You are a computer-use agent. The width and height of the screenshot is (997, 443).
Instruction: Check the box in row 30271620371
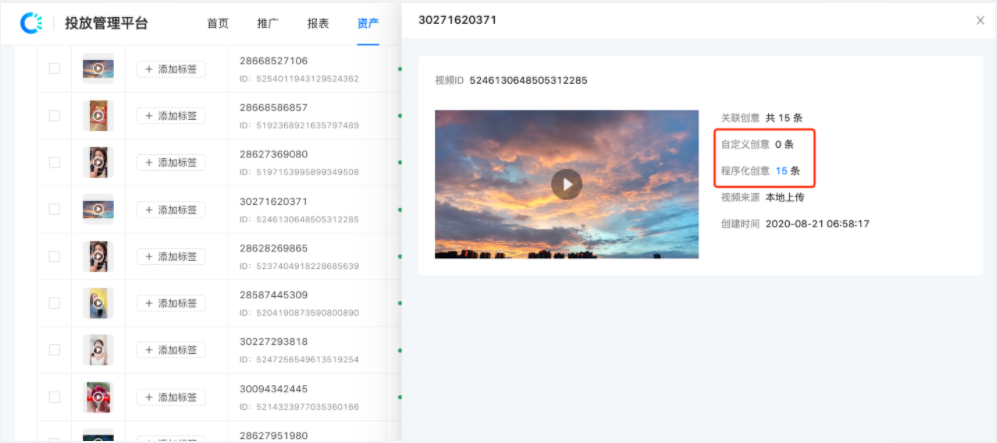pos(55,209)
